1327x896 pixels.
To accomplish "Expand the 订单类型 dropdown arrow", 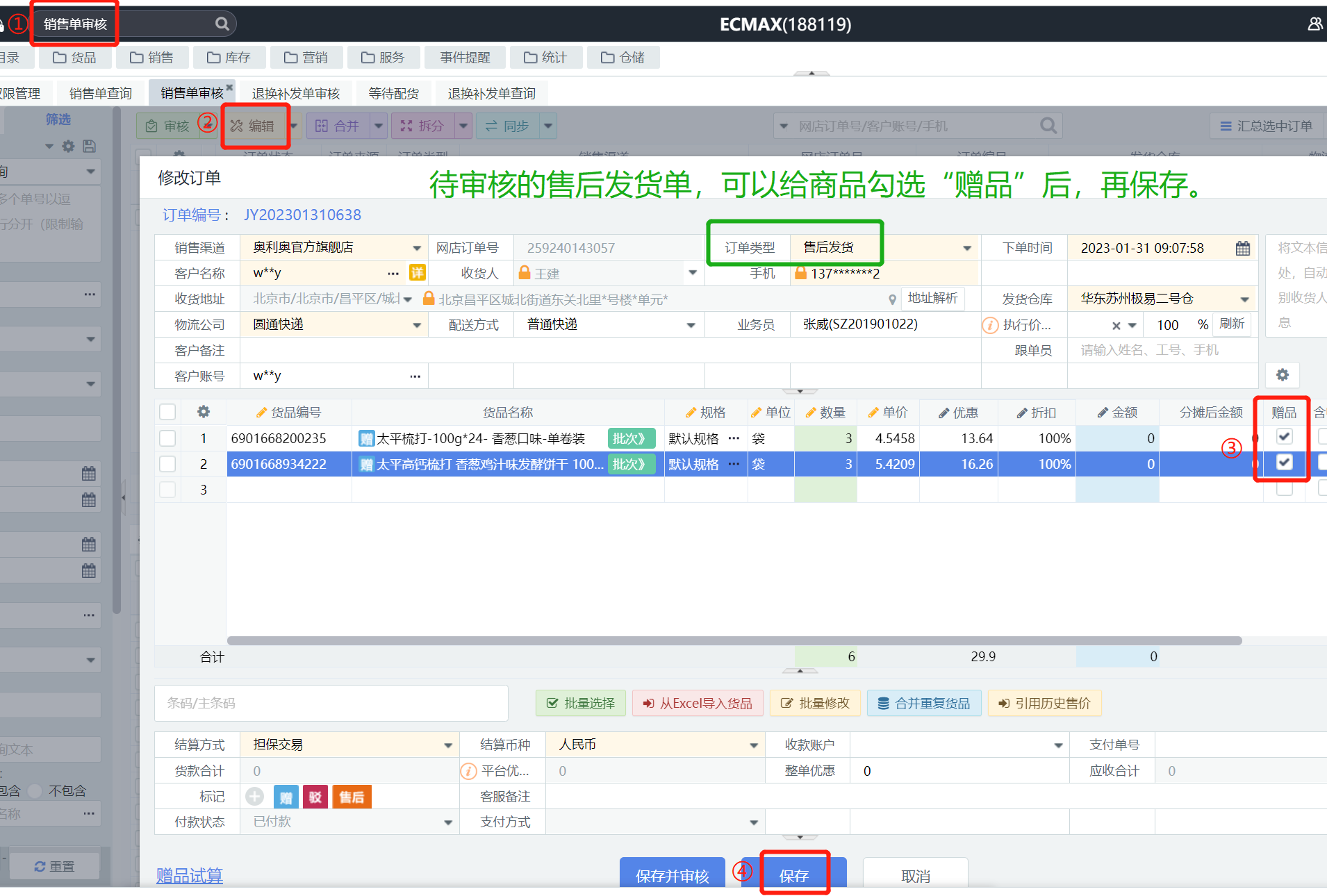I will point(967,248).
